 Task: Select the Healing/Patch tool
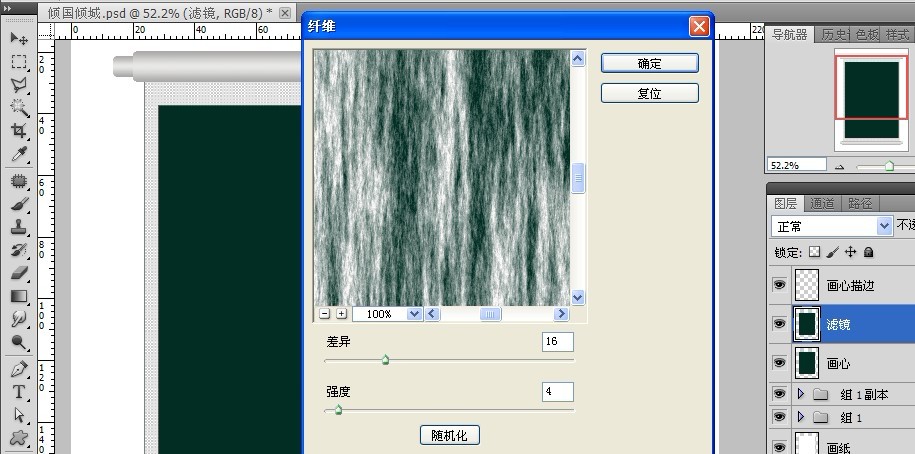tap(19, 181)
